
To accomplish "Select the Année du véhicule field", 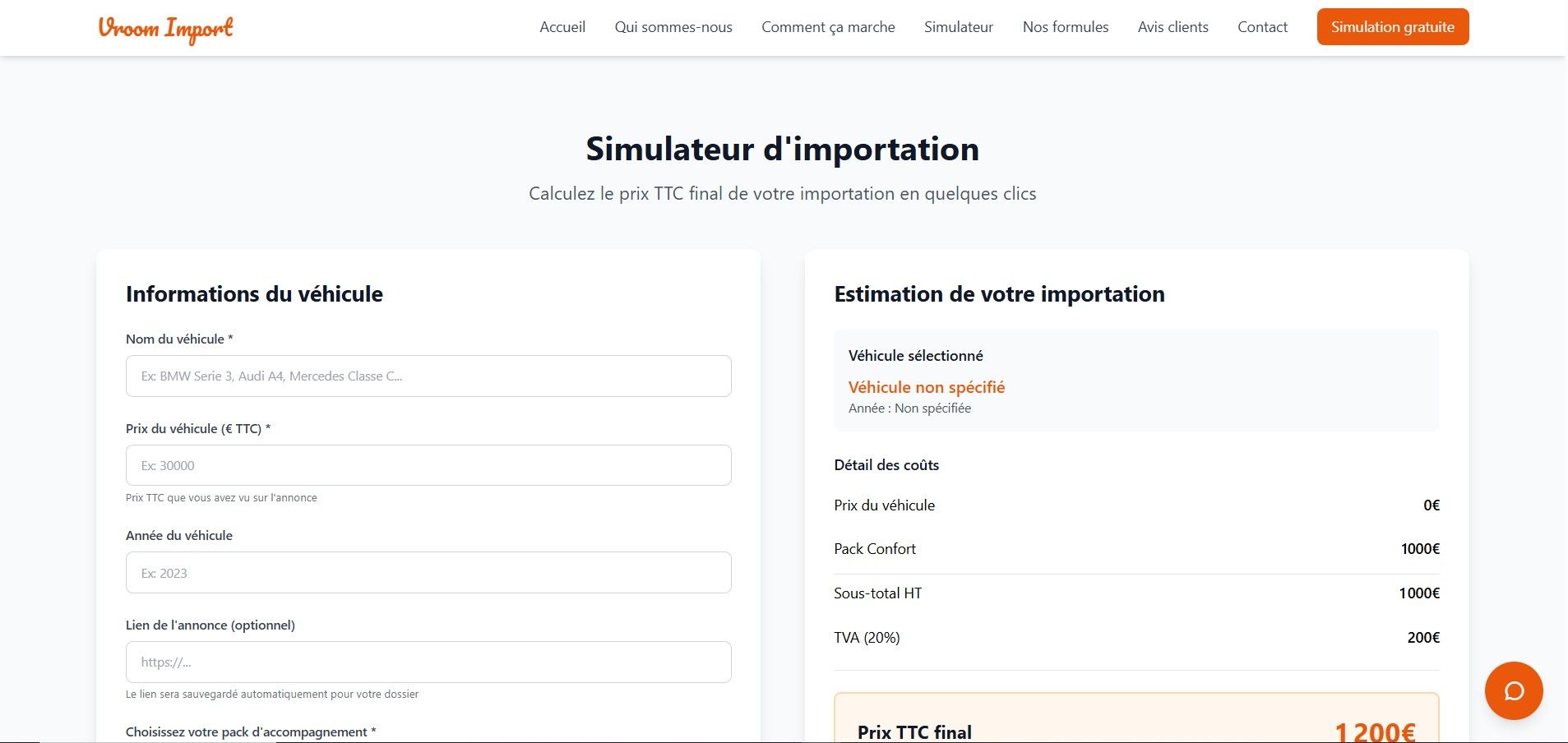I will point(428,573).
